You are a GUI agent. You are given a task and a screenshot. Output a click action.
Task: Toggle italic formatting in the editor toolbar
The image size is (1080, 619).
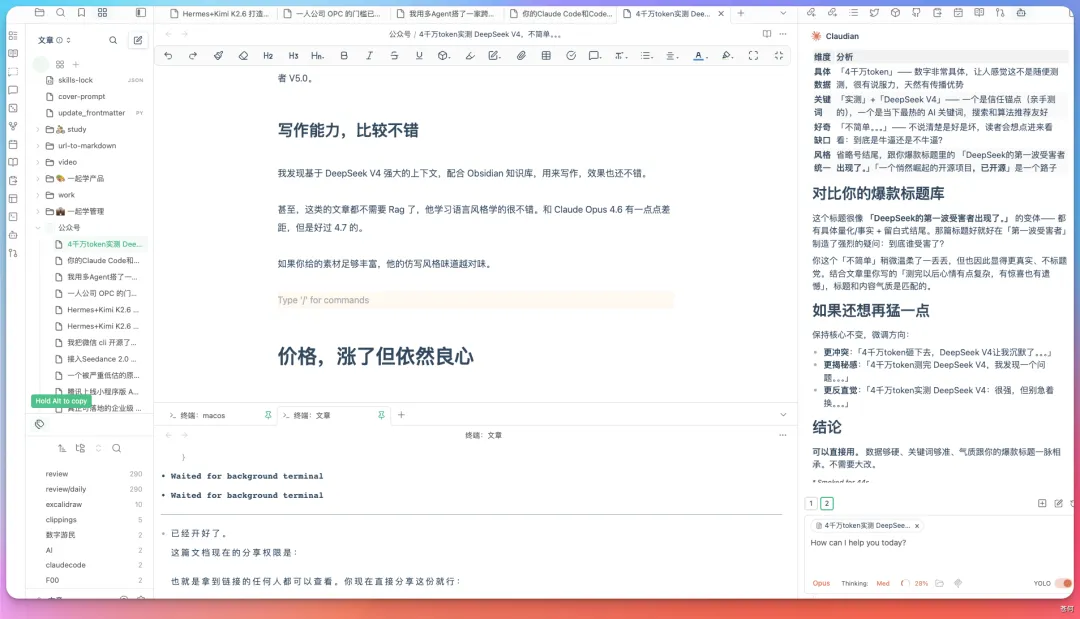coord(369,57)
